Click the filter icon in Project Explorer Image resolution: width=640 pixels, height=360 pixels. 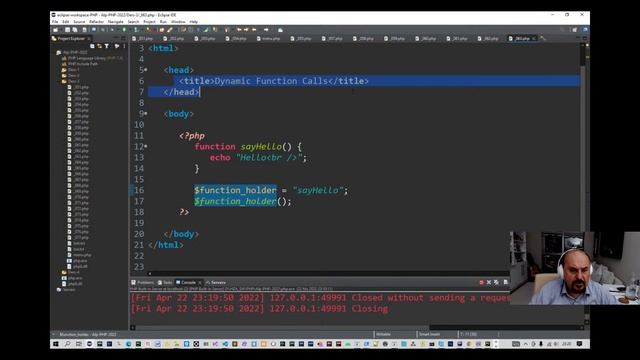point(107,46)
